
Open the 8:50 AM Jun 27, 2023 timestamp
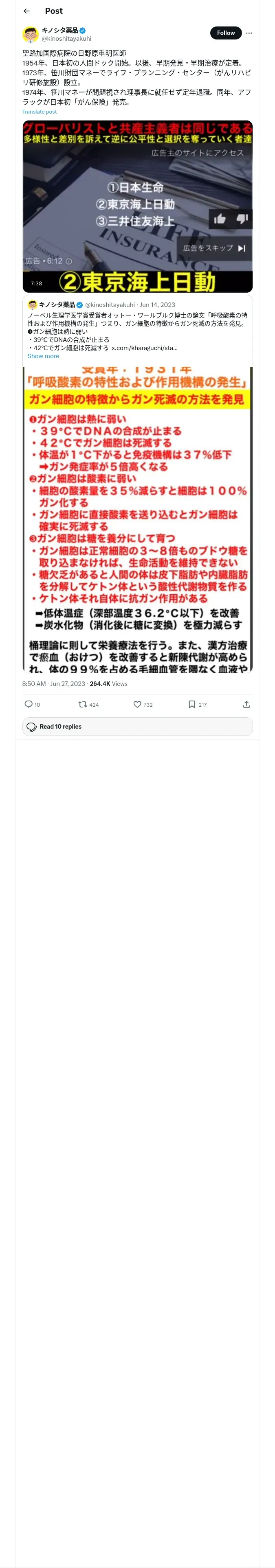[54, 683]
